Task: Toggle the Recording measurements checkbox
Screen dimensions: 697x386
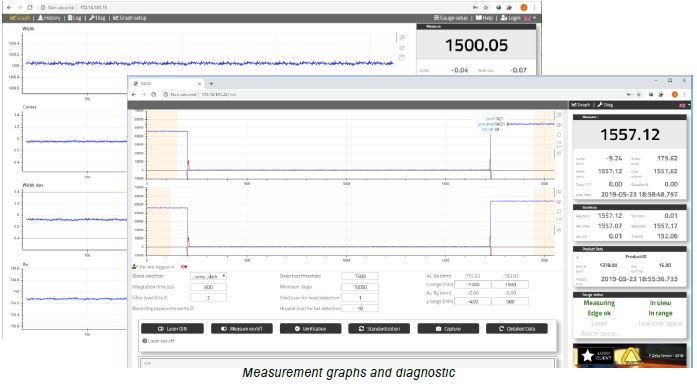Action: (x=192, y=308)
